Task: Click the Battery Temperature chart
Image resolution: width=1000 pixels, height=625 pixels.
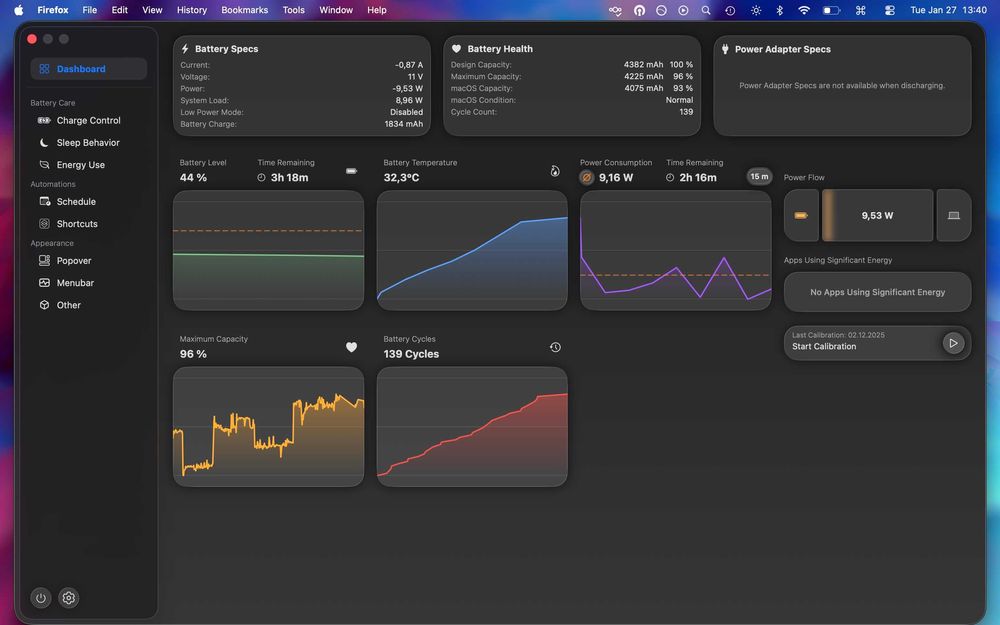Action: [472, 251]
